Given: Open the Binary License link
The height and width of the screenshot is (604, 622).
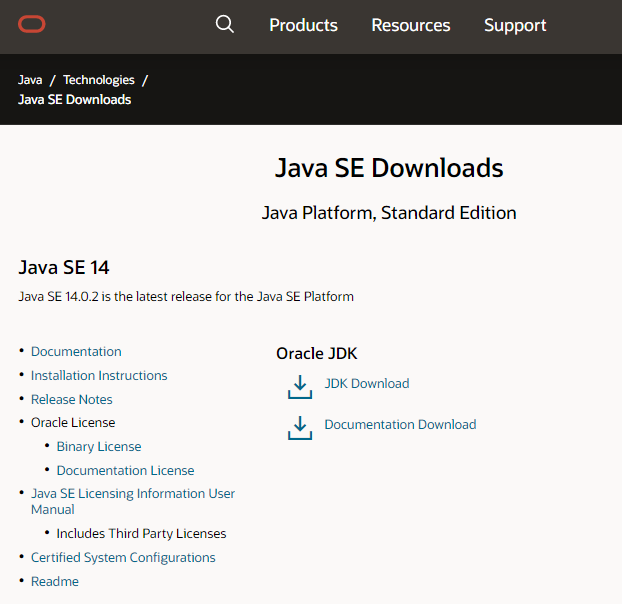Looking at the screenshot, I should pyautogui.click(x=99, y=447).
